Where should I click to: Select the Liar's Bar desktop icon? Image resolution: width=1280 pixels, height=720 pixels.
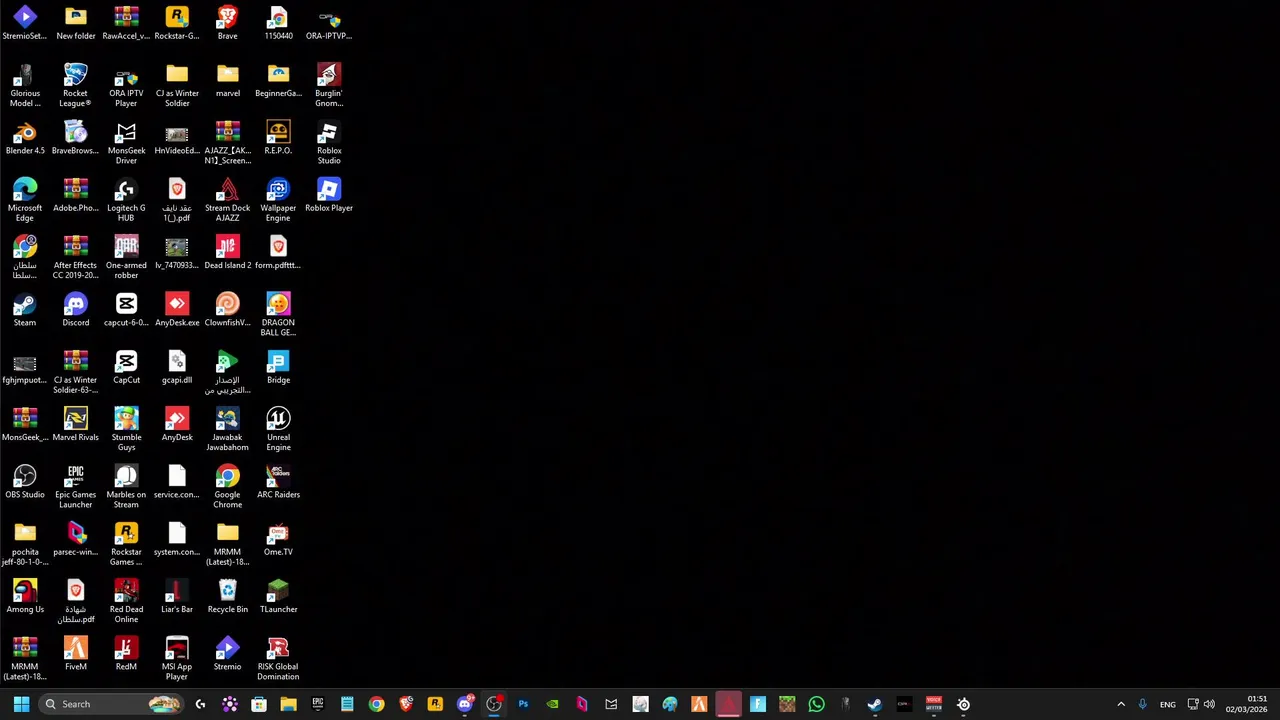pyautogui.click(x=177, y=597)
